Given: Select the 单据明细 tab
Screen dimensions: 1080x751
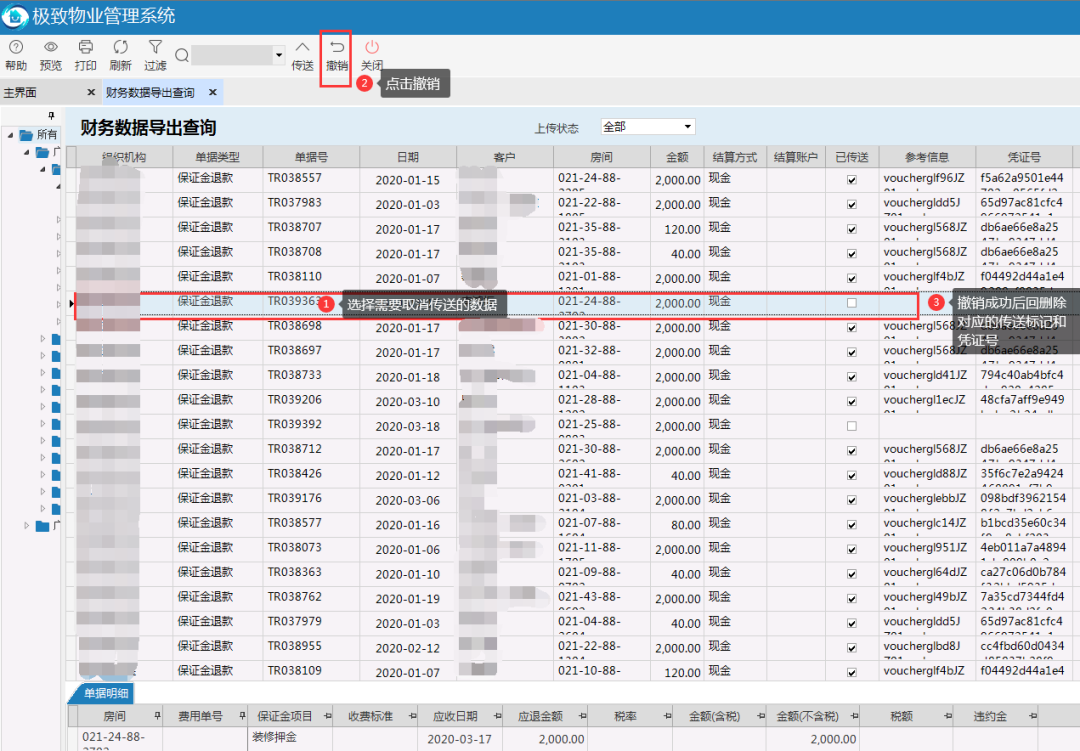Looking at the screenshot, I should (x=106, y=693).
